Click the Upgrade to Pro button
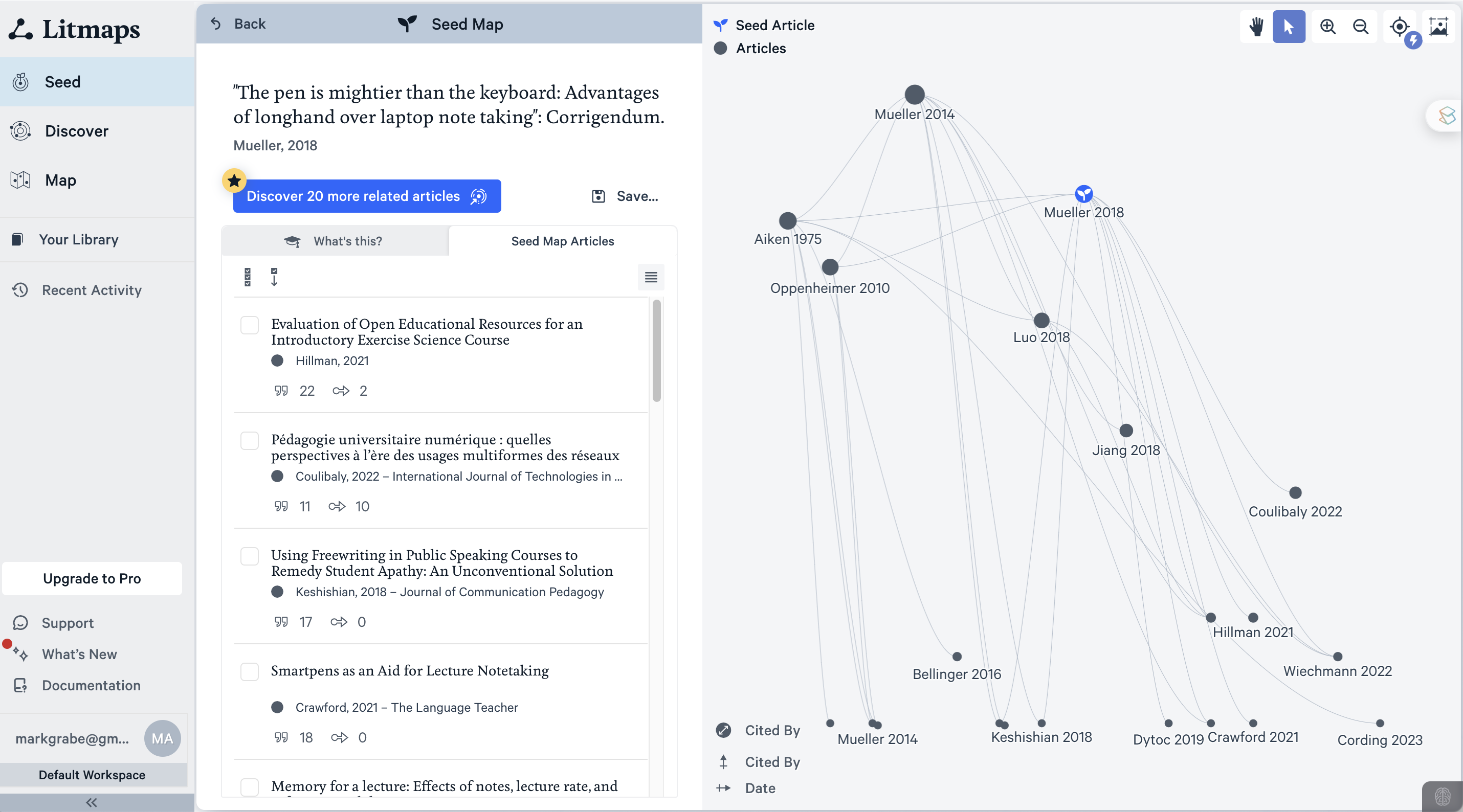The height and width of the screenshot is (812, 1463). point(92,579)
